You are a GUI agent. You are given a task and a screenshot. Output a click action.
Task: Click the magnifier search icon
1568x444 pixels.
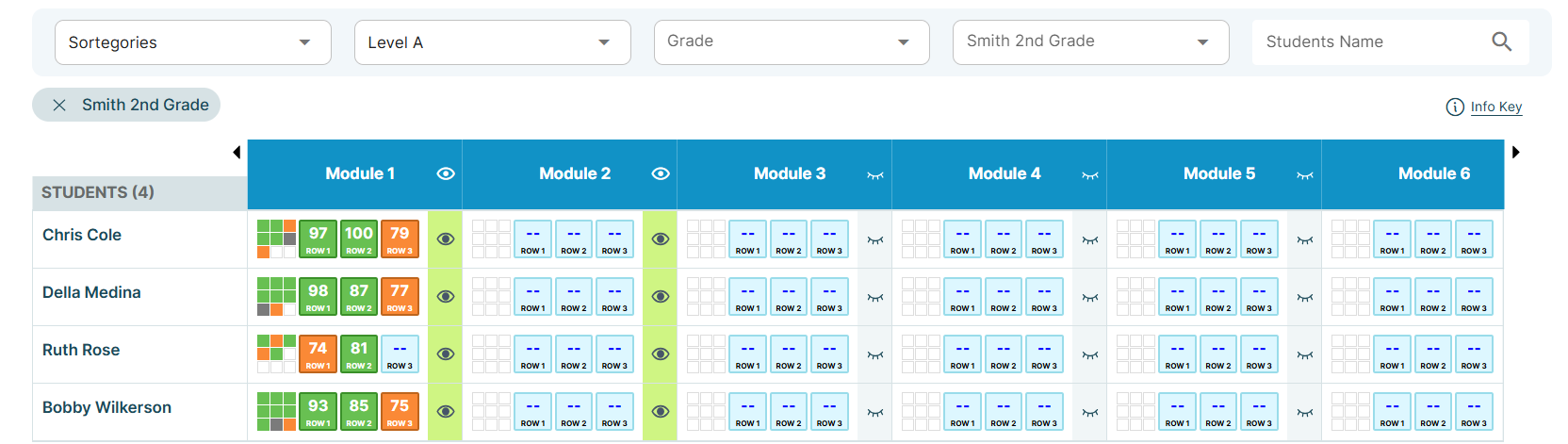[1502, 41]
